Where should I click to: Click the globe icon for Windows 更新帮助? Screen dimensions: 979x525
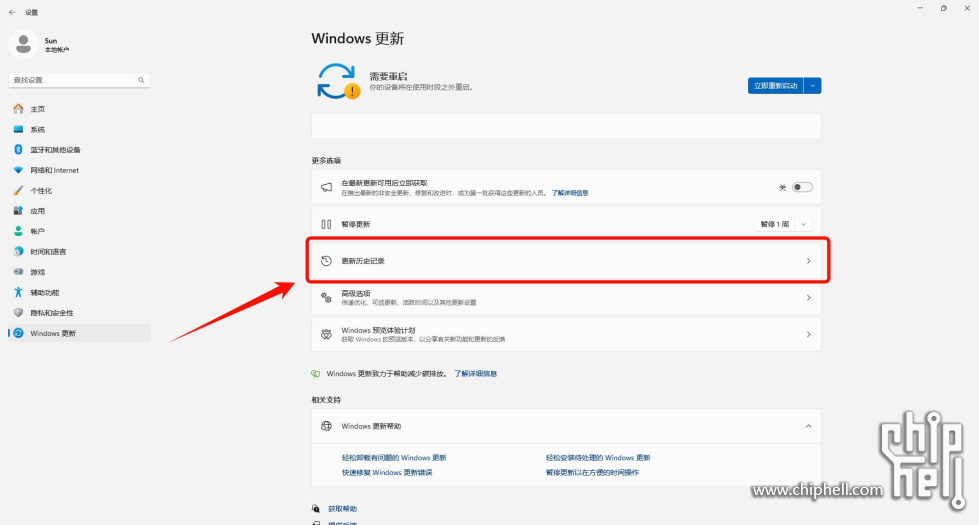click(x=326, y=426)
